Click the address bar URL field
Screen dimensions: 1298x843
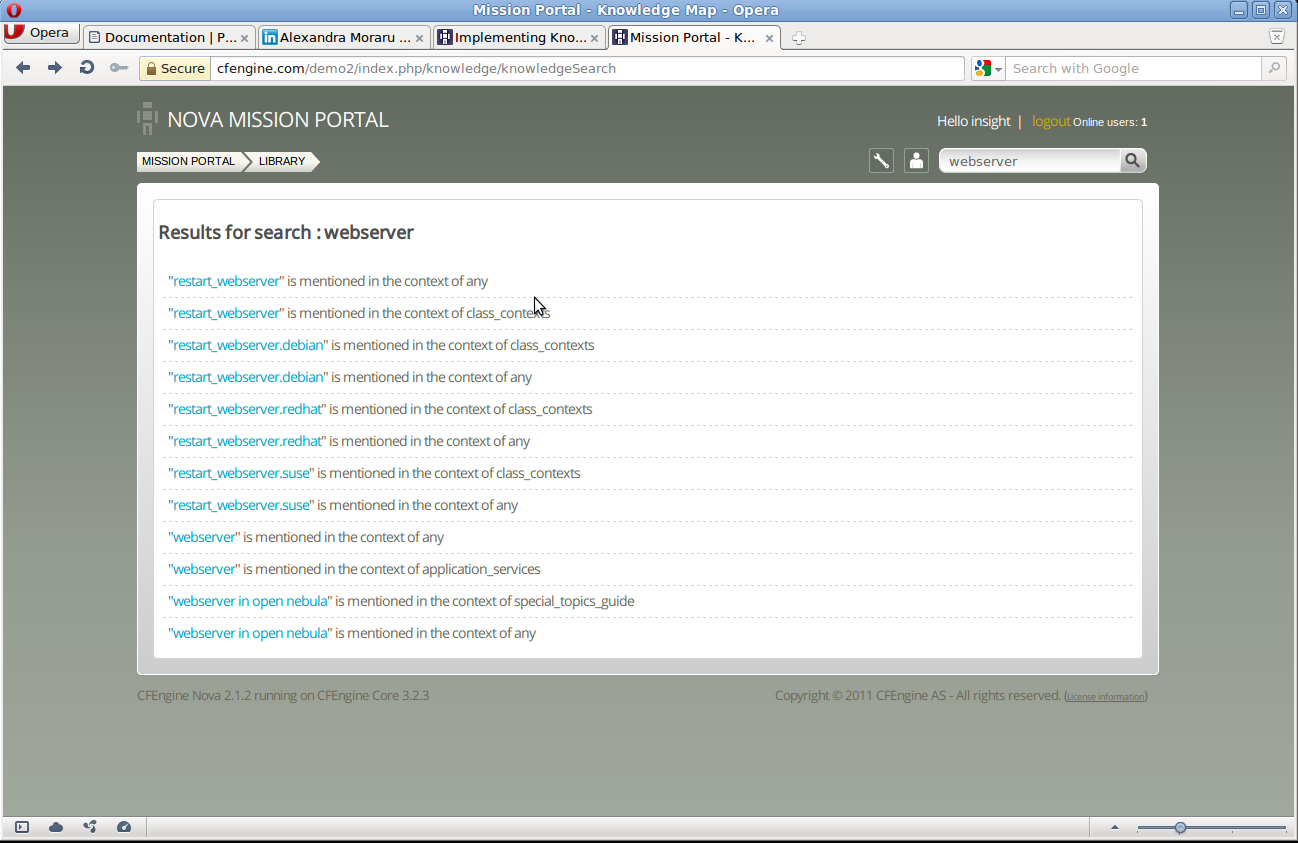tap(588, 68)
